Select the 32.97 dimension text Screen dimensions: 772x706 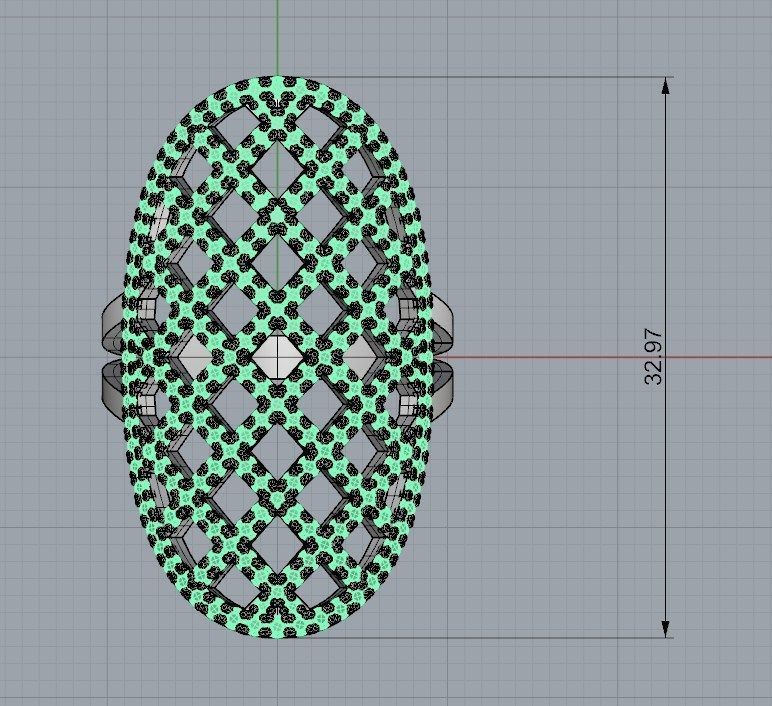(x=653, y=356)
